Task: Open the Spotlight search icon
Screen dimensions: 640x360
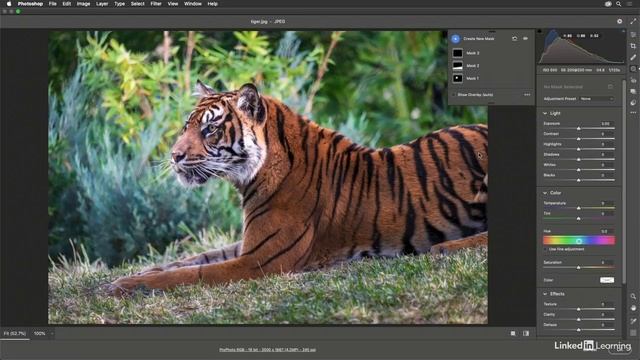Action: click(619, 4)
